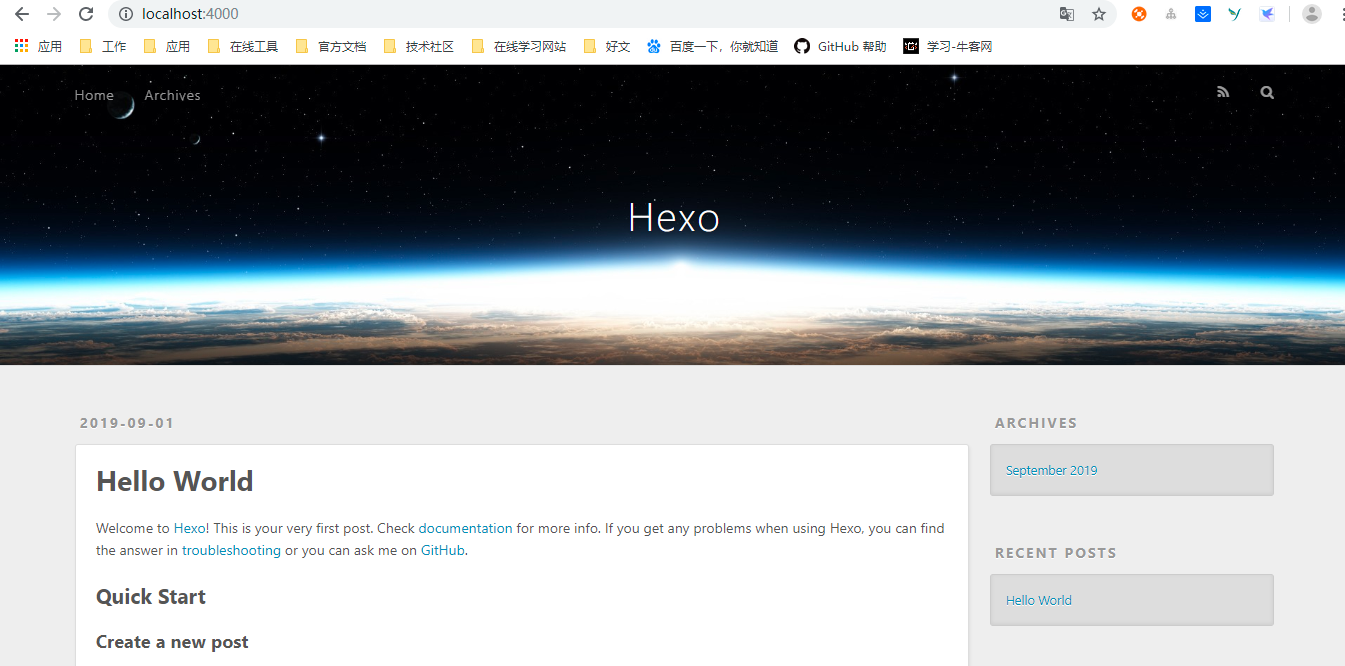Bookmark this page with the star icon

point(1099,14)
